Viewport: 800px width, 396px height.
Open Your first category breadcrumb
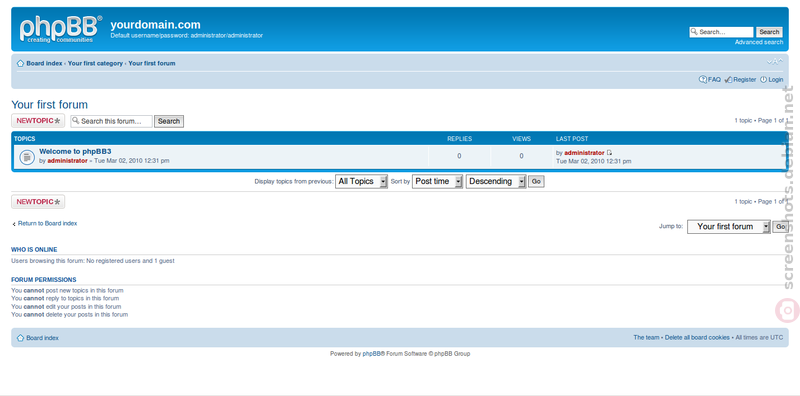point(95,63)
